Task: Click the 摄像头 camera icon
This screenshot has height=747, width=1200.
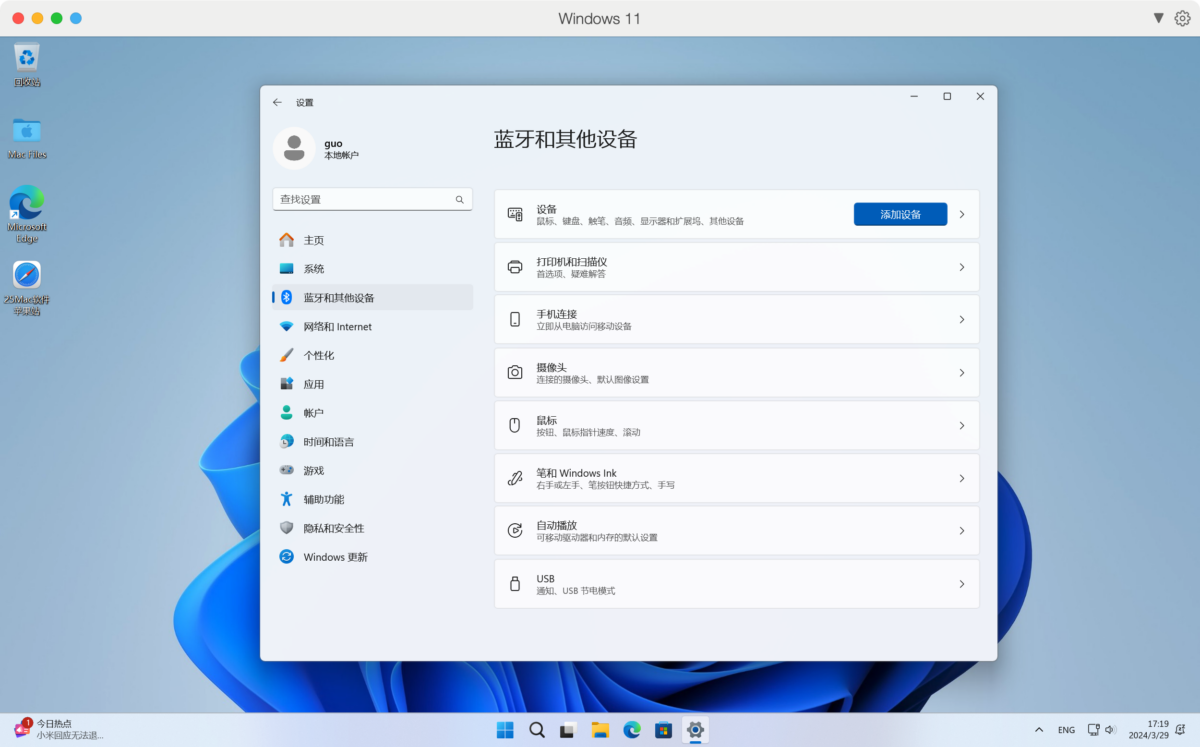Action: click(515, 372)
